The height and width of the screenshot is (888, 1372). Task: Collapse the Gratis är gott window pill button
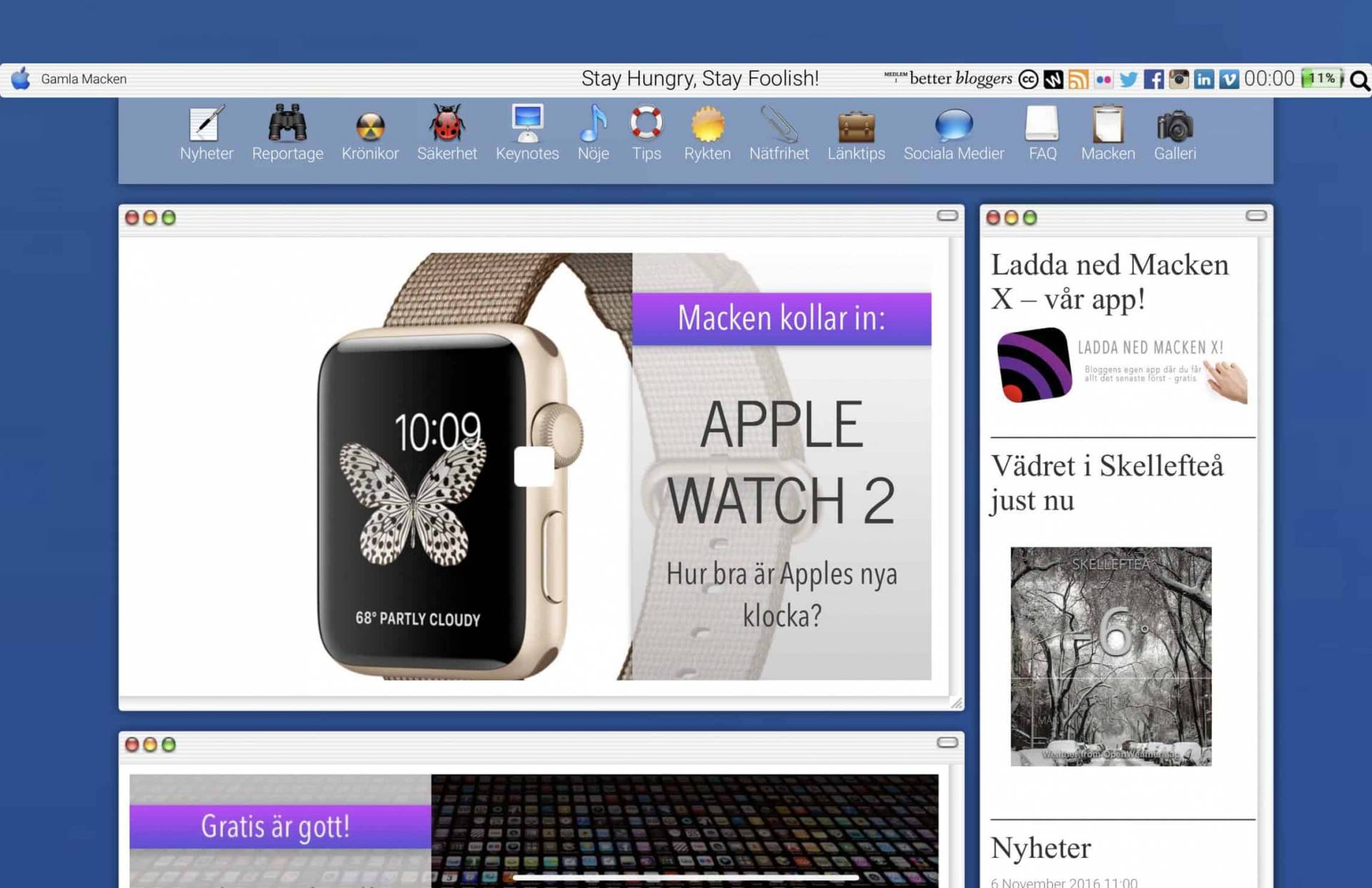(947, 743)
